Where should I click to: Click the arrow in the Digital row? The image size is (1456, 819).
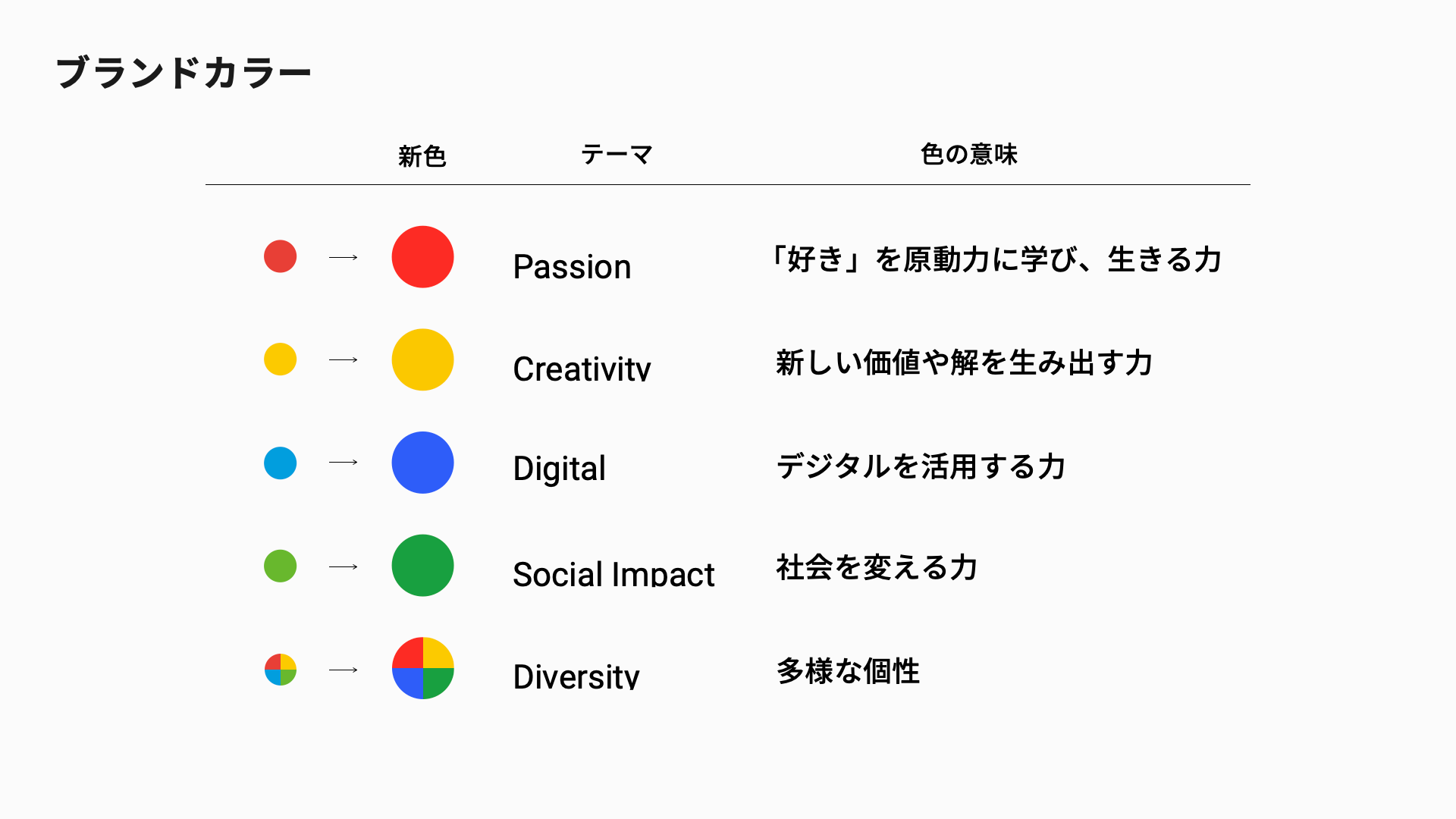(x=343, y=463)
